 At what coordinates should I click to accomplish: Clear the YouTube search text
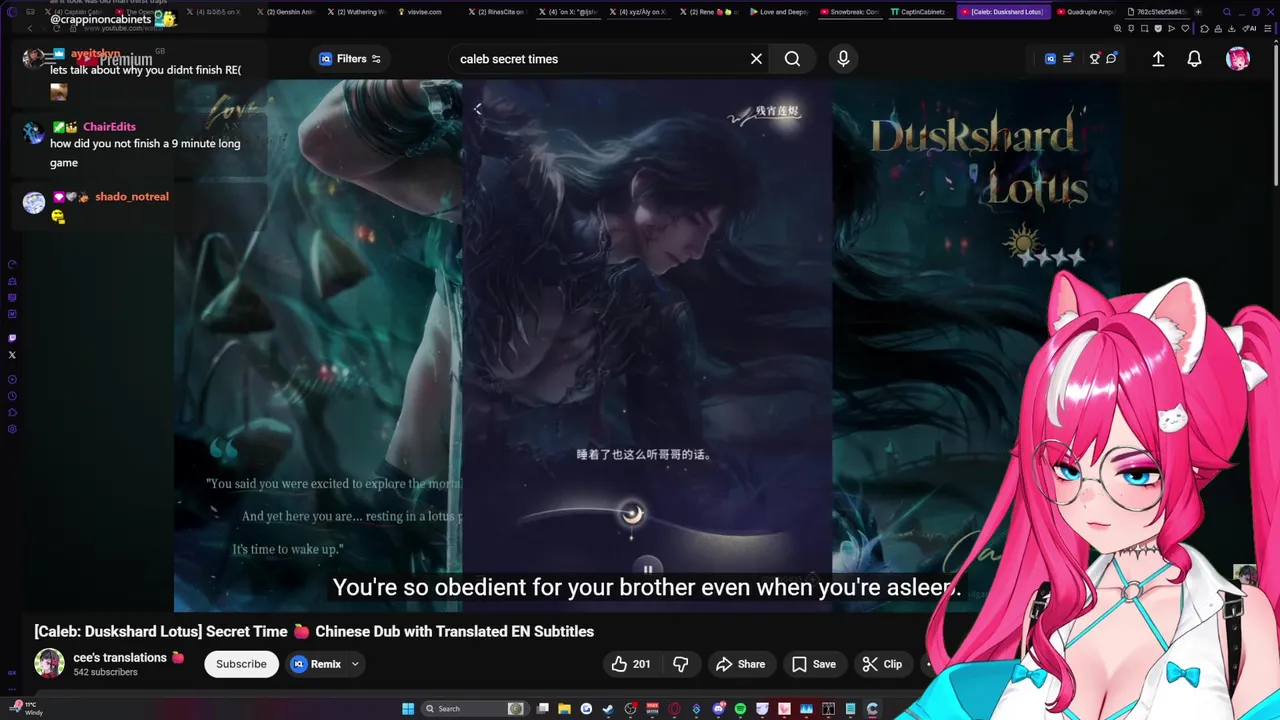[756, 59]
